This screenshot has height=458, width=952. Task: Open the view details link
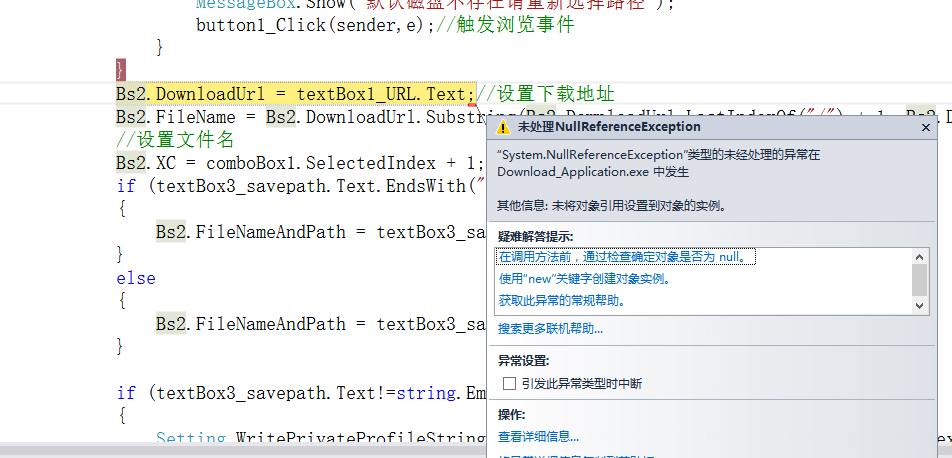point(539,436)
